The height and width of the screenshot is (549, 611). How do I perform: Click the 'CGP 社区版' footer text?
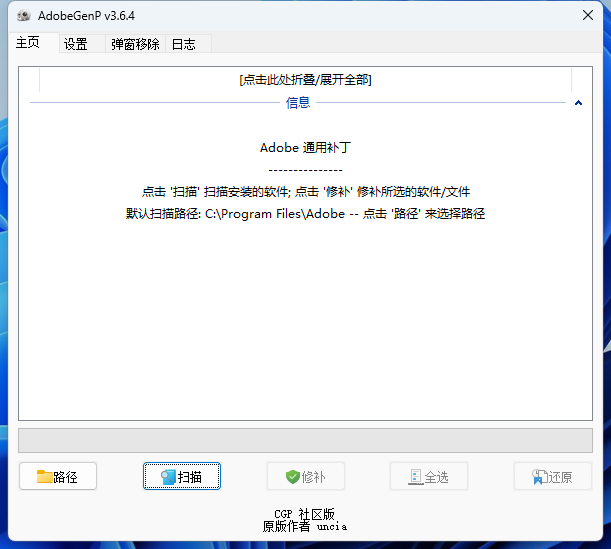304,514
